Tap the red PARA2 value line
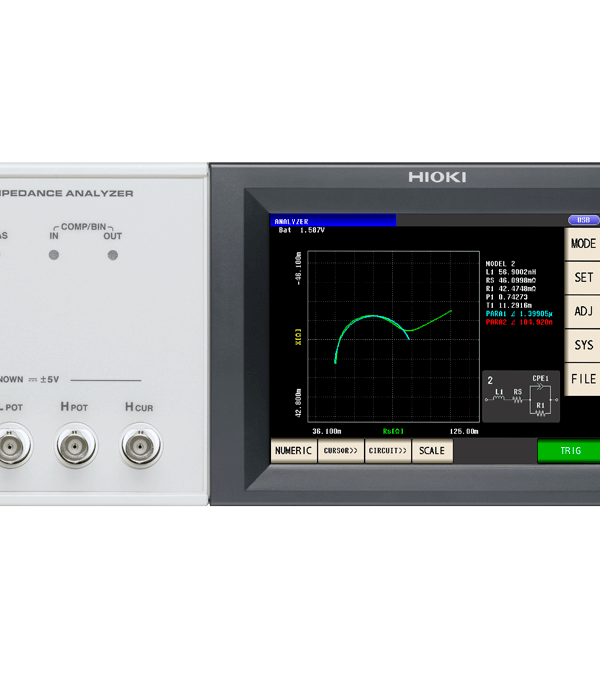Viewport: 600px width, 694px height. (x=519, y=322)
